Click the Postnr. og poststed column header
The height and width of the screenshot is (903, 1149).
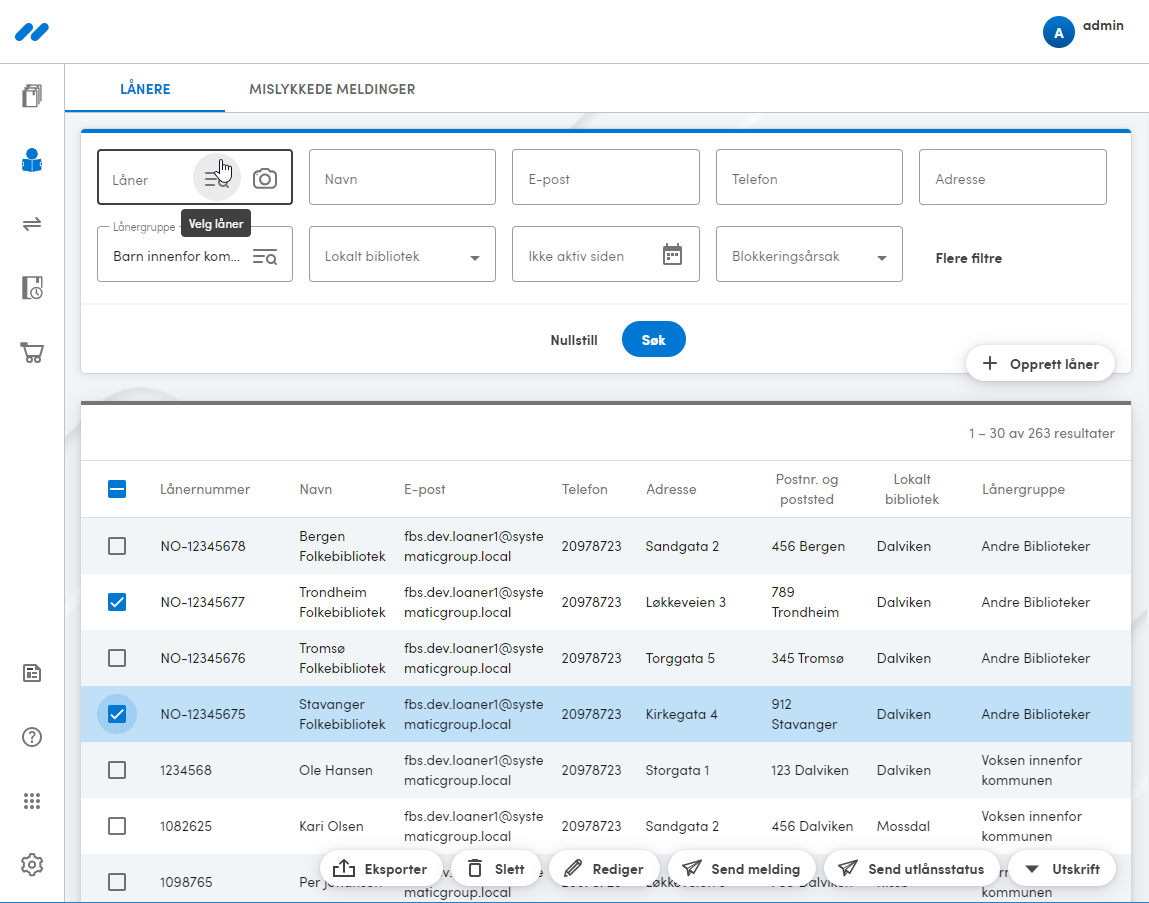(807, 489)
